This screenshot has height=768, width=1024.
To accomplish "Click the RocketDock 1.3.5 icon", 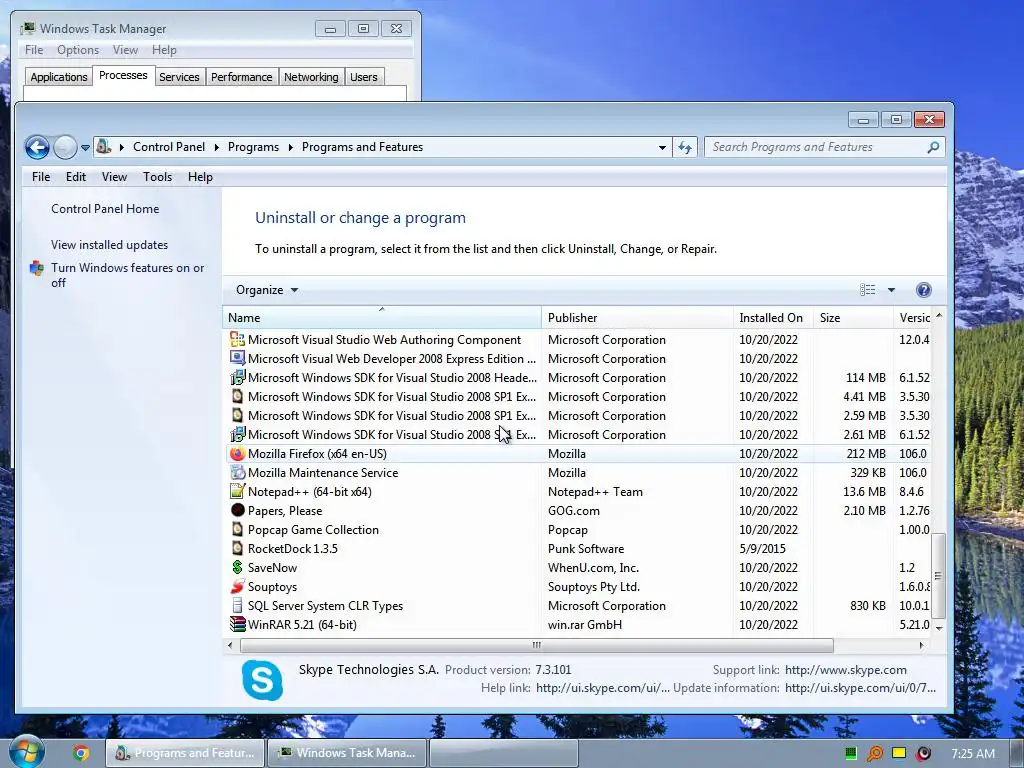I will click(x=238, y=548).
